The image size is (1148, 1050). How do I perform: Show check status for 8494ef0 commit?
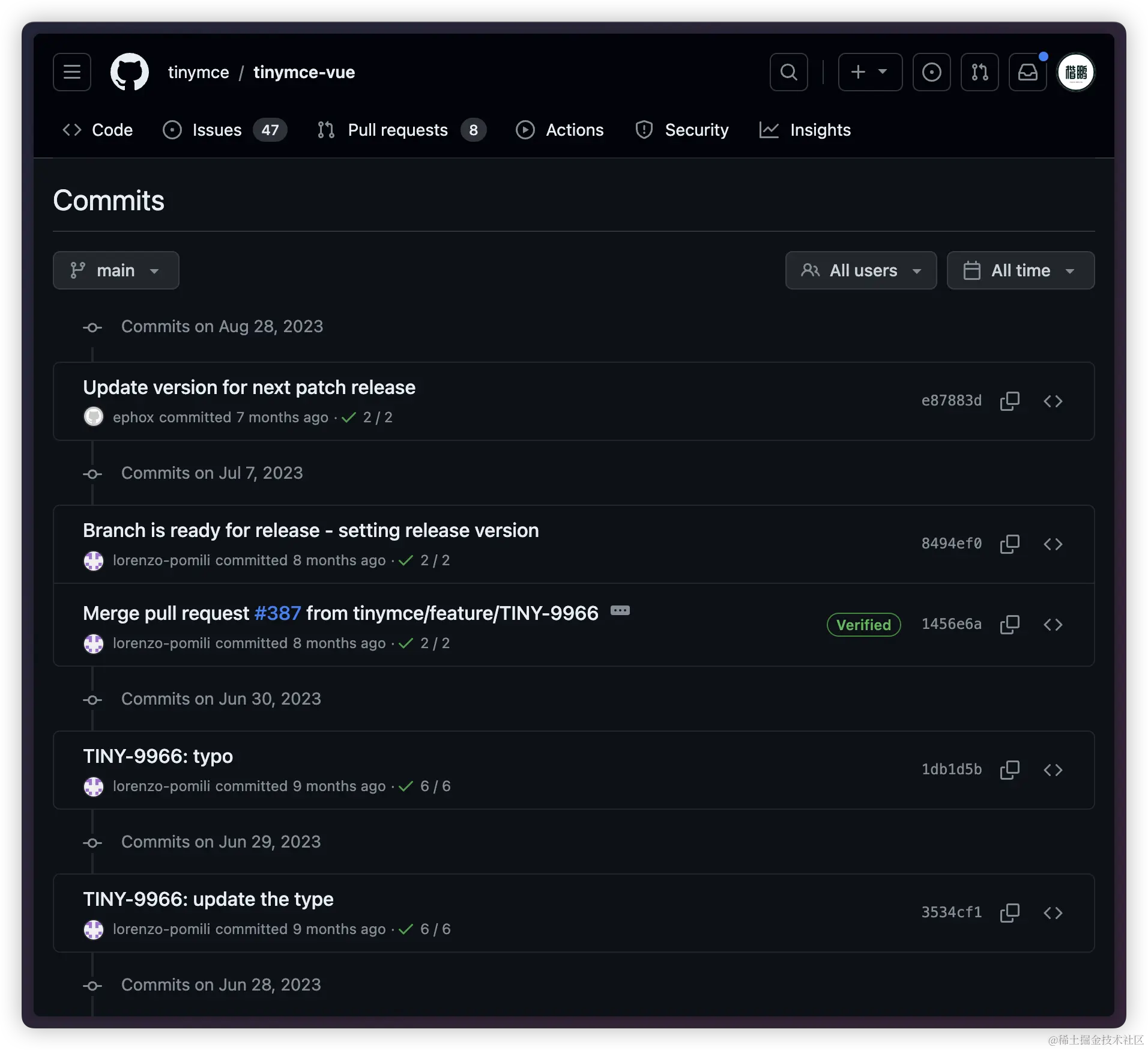[424, 560]
